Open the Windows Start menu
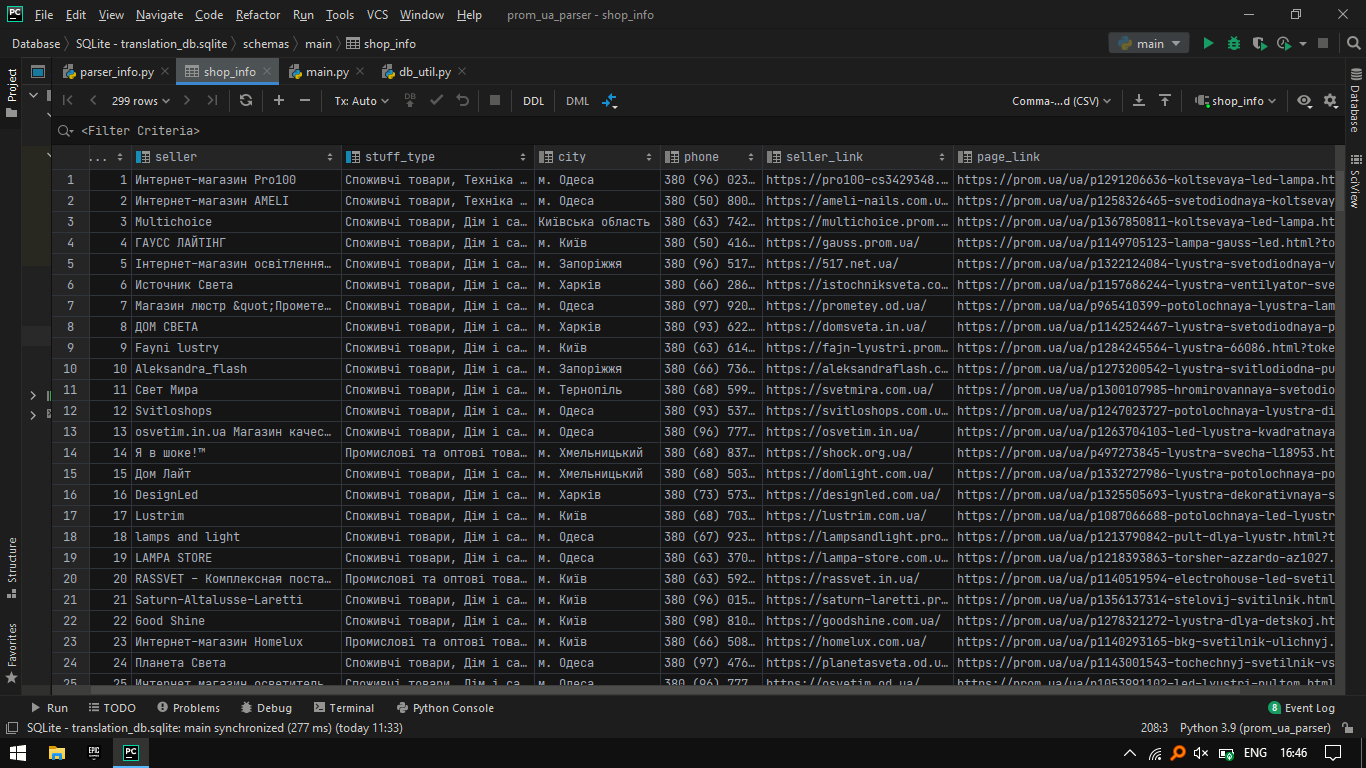 point(18,753)
